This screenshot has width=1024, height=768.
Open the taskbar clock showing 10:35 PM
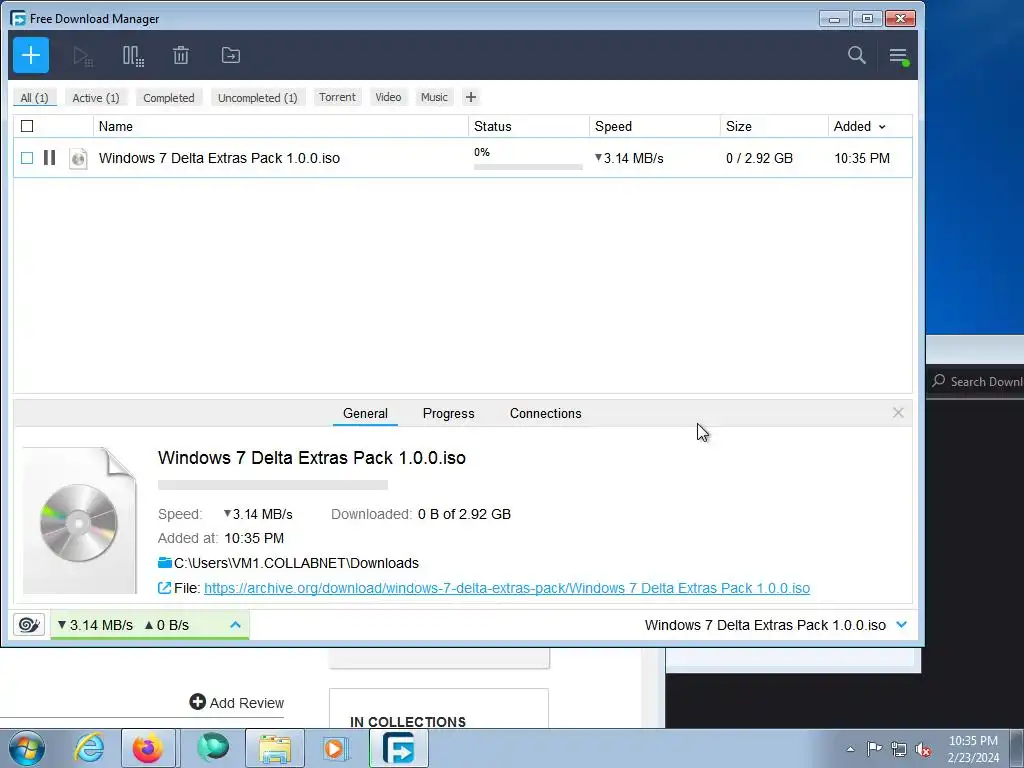[973, 748]
